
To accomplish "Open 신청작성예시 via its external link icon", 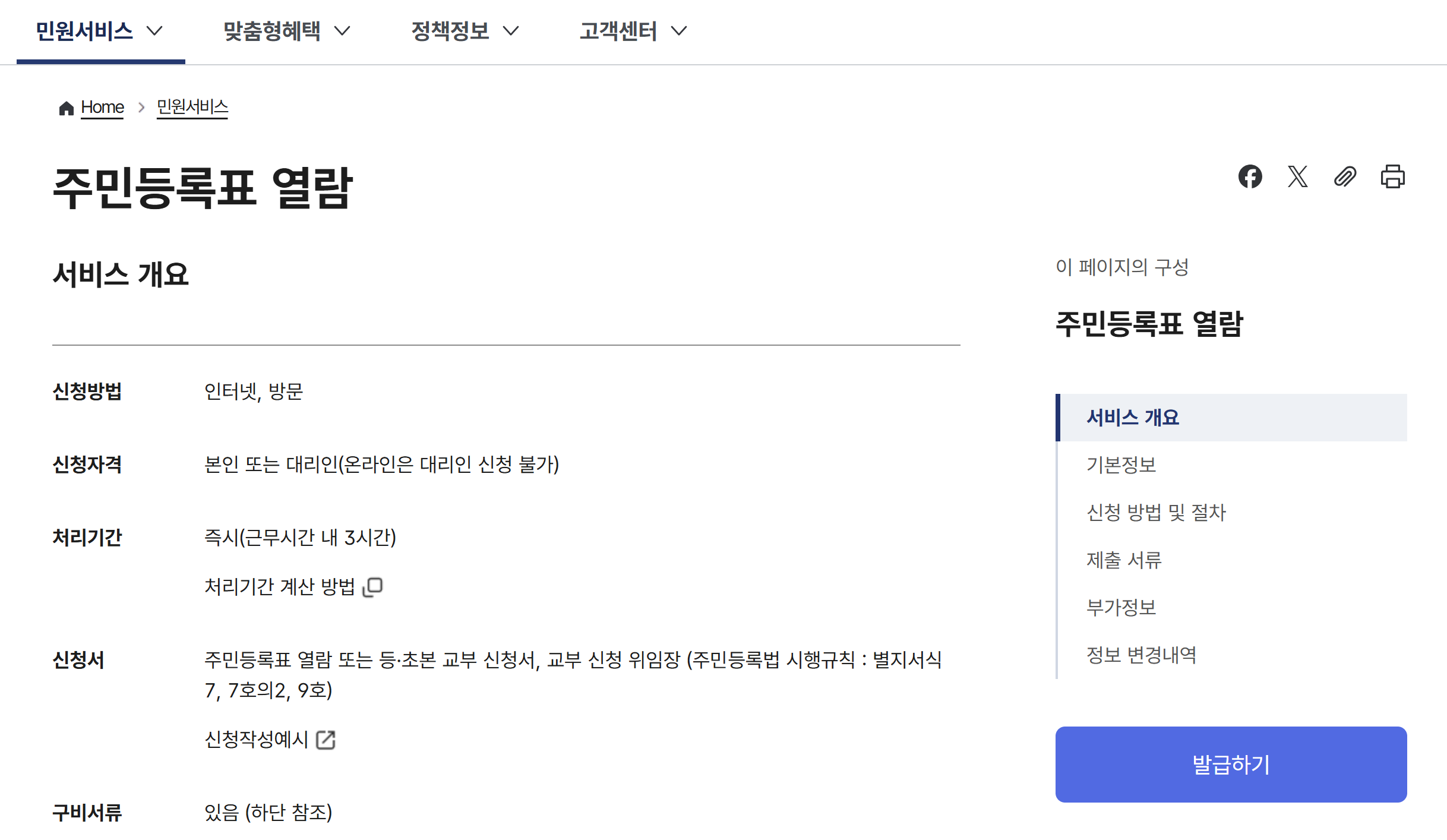I will (x=326, y=740).
